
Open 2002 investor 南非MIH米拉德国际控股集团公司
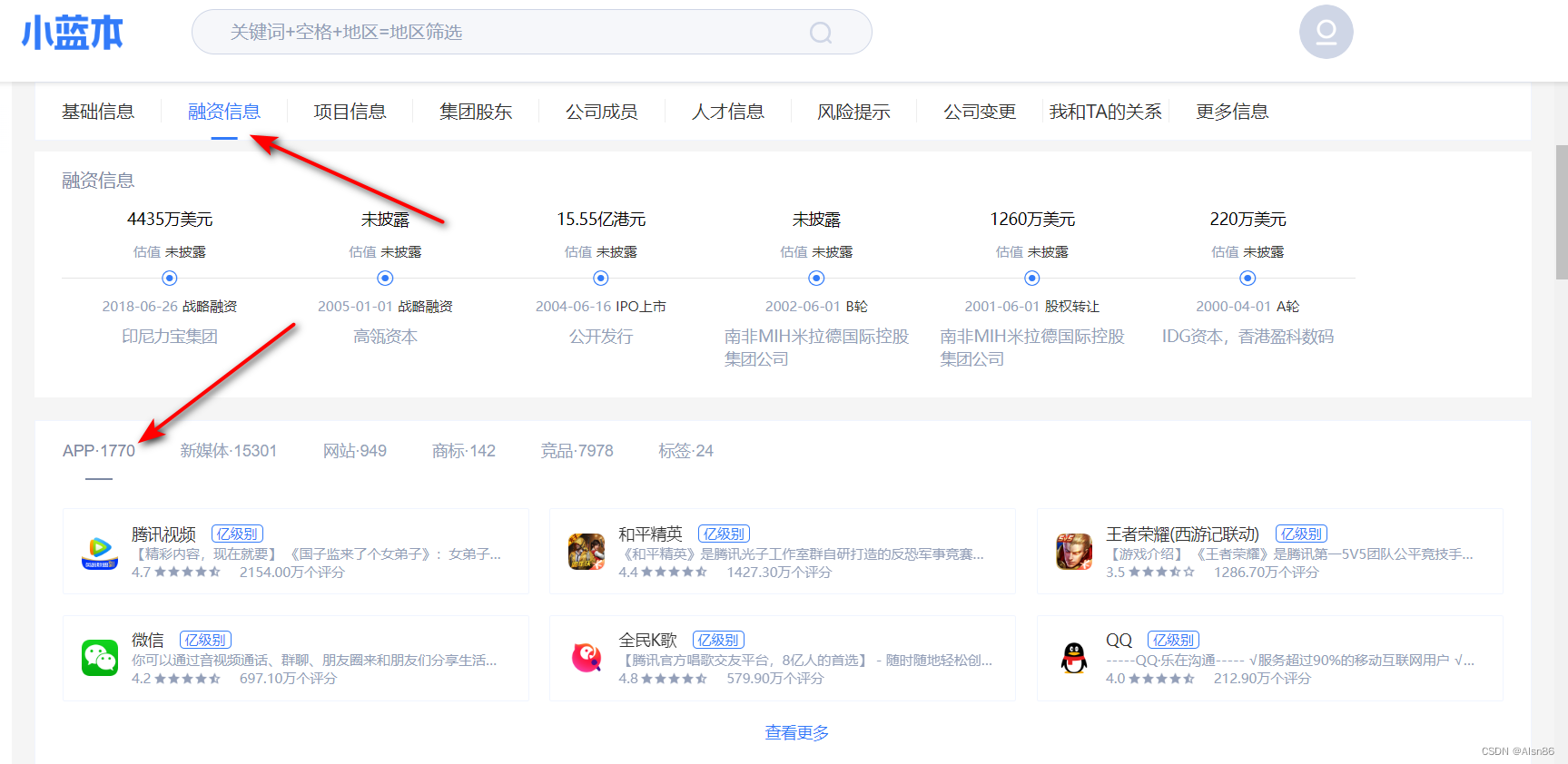[816, 348]
